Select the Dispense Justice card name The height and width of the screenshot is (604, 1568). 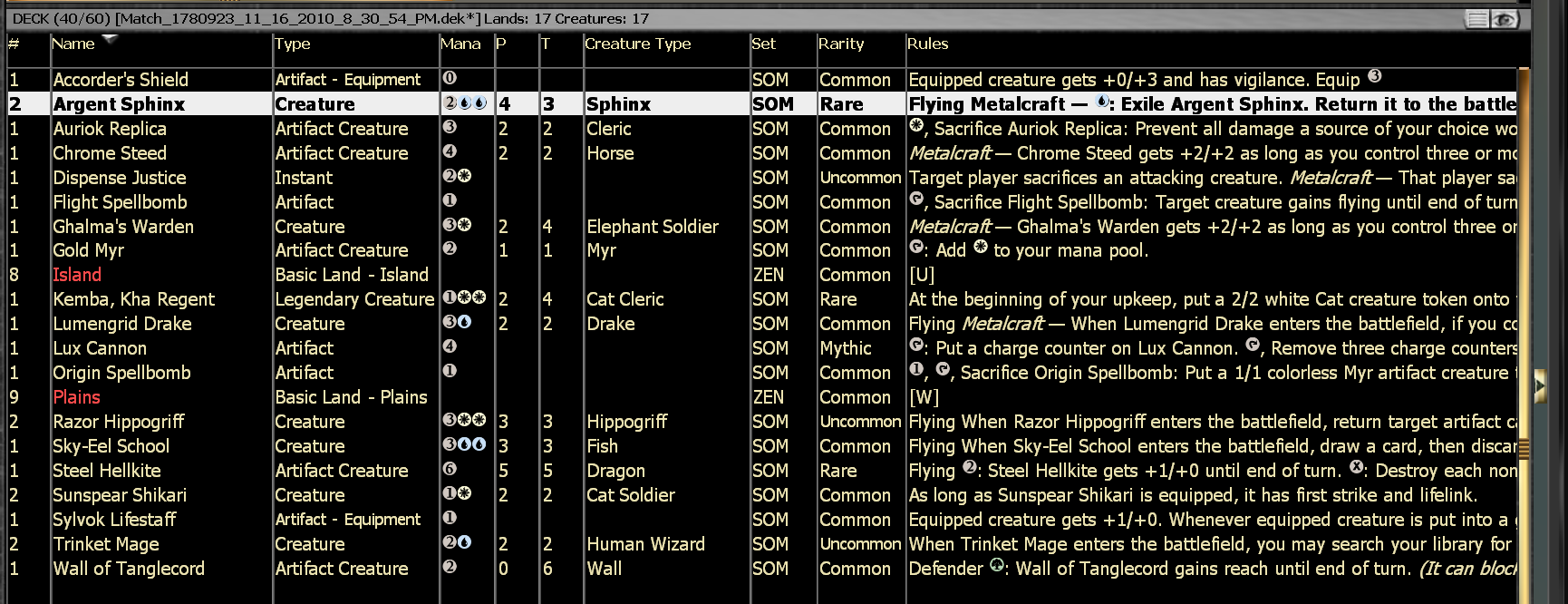click(120, 178)
